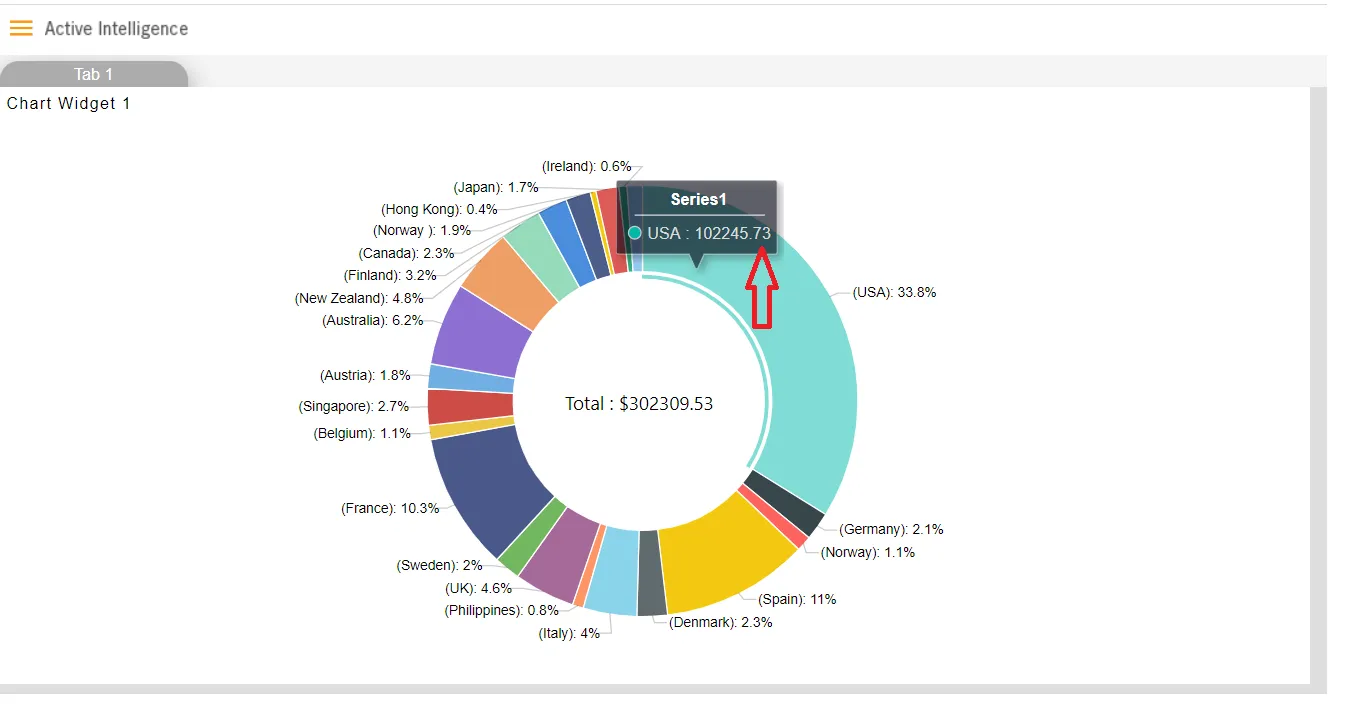Viewport: 1362px width, 709px height.
Task: Select the (France): 10.3% label
Action: [390, 508]
